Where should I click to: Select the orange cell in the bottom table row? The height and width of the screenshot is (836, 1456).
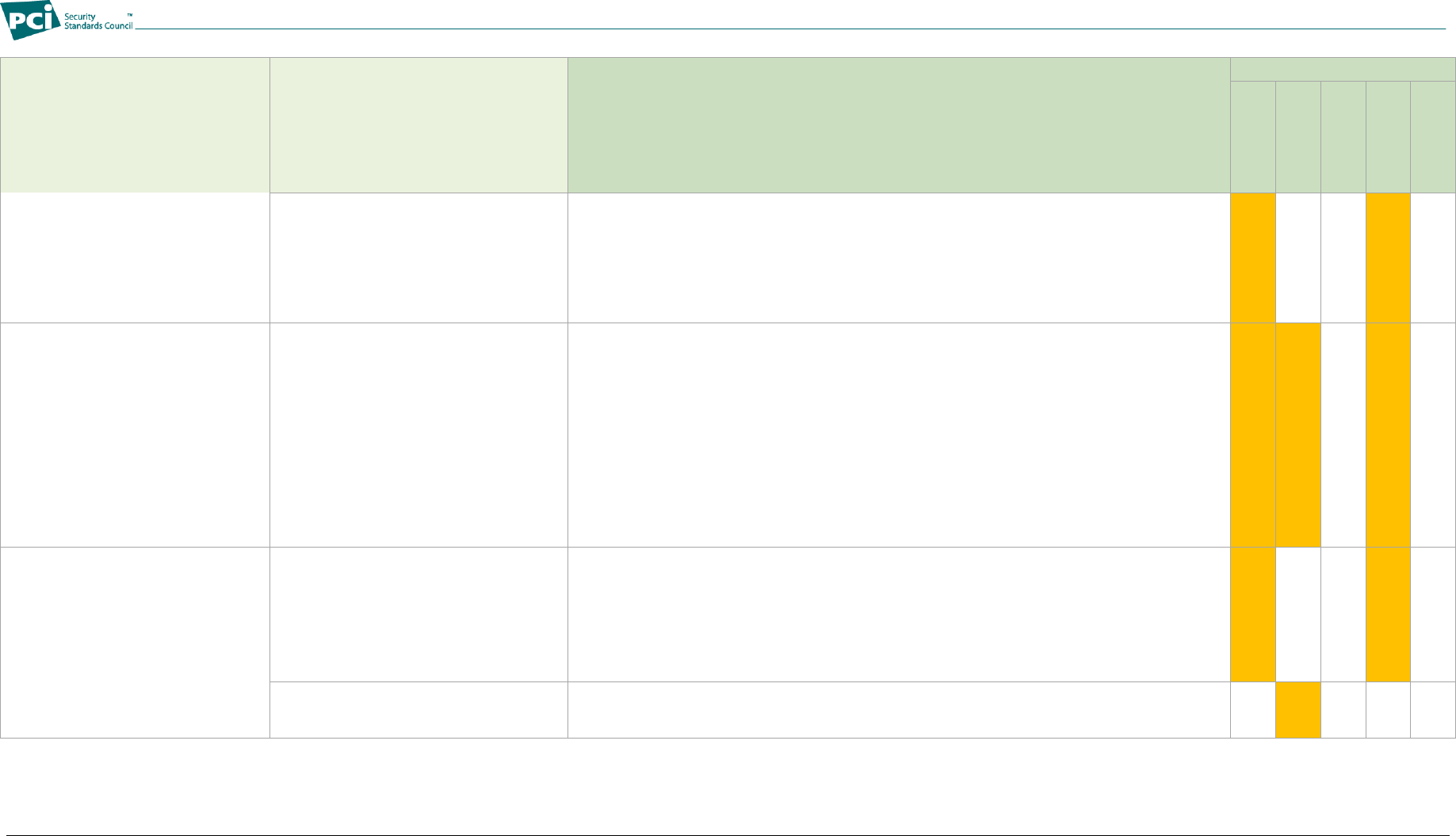(1298, 710)
